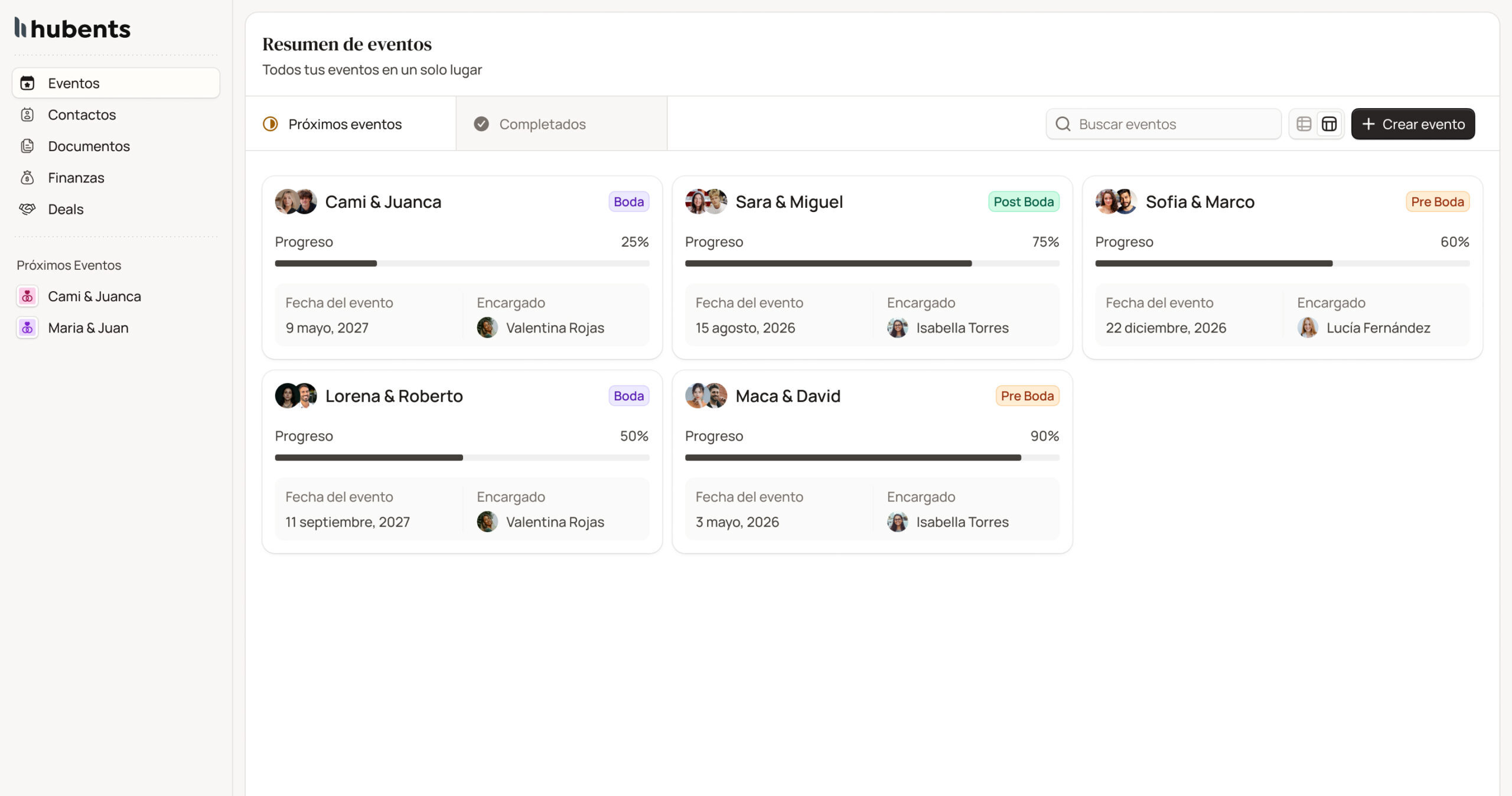The width and height of the screenshot is (1512, 796).
Task: Switch to card board view
Action: 1329,124
